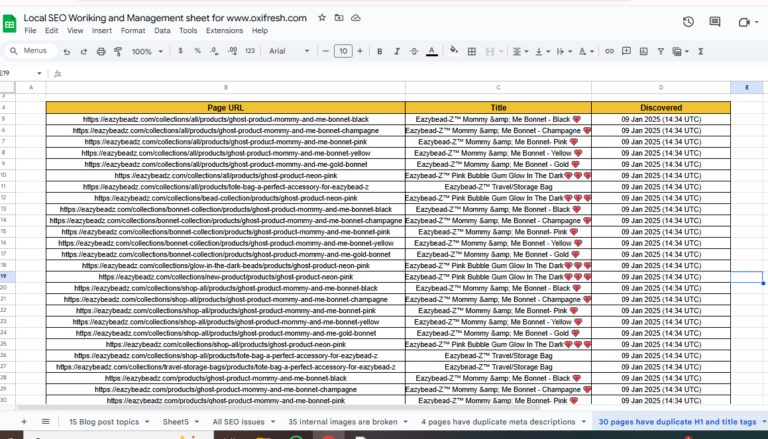
Task: Open the Functions sigma icon
Action: coord(701,51)
